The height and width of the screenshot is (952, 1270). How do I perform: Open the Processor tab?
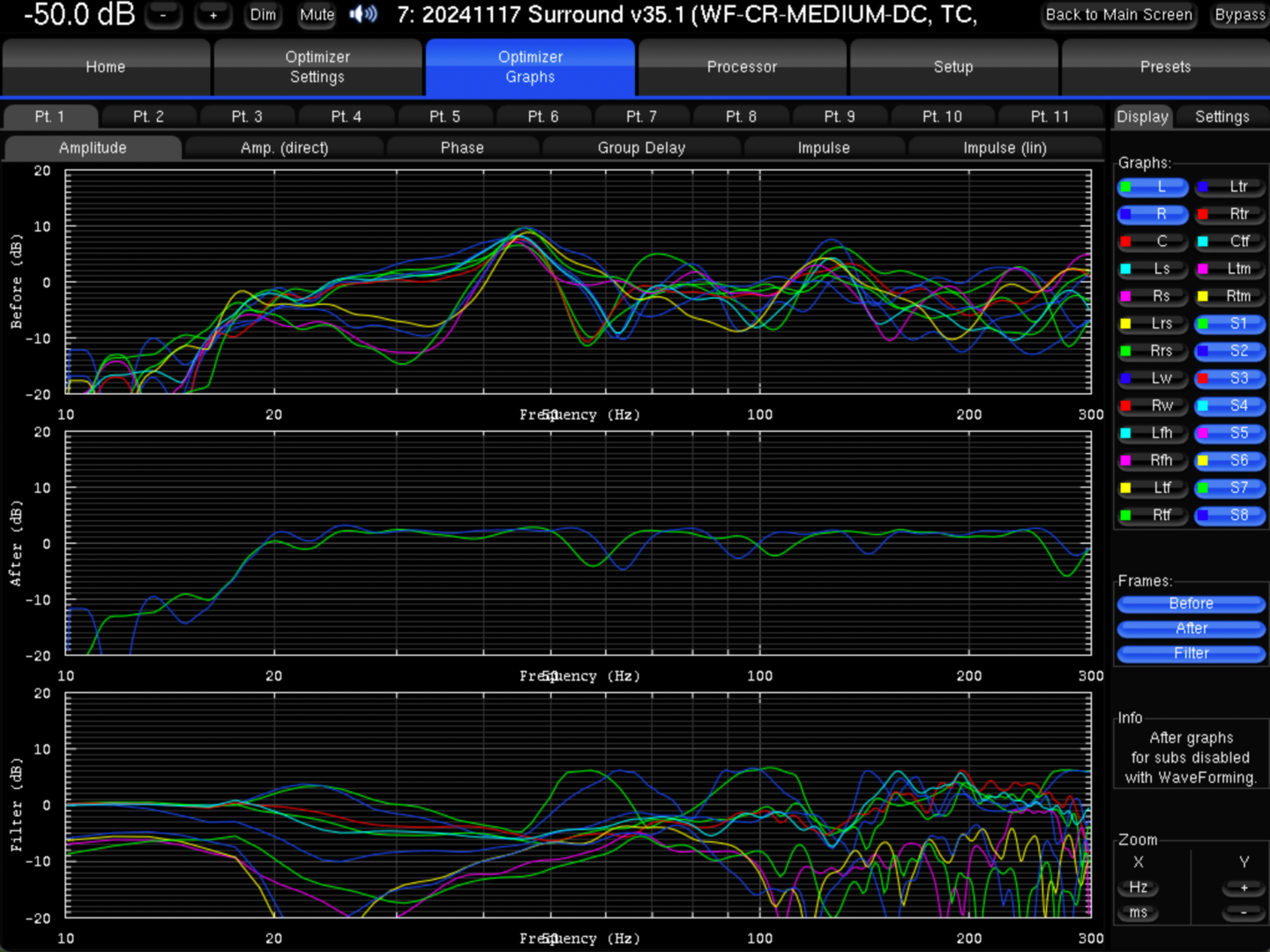pos(742,67)
